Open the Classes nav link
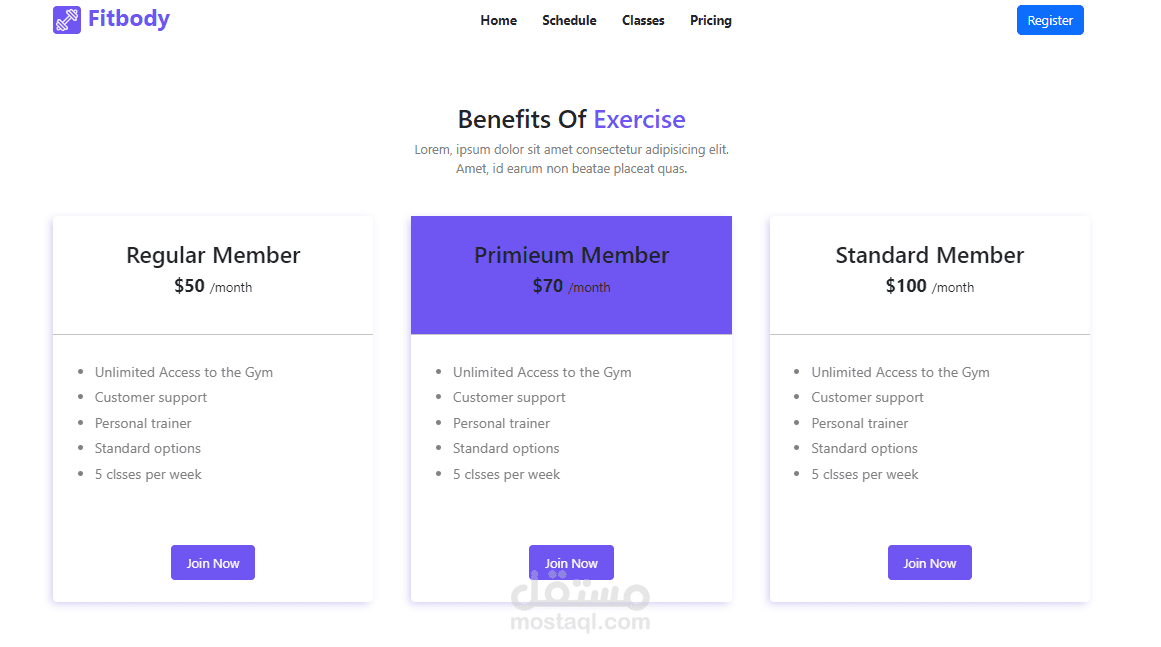Image resolution: width=1161 pixels, height=647 pixels. [643, 21]
